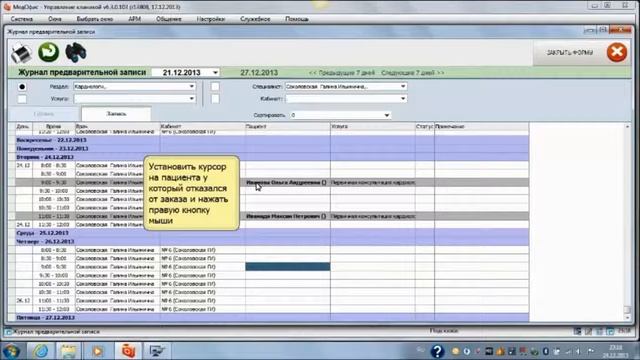Go to previous 7 days link
This screenshot has width=640, height=360.
[x=342, y=73]
